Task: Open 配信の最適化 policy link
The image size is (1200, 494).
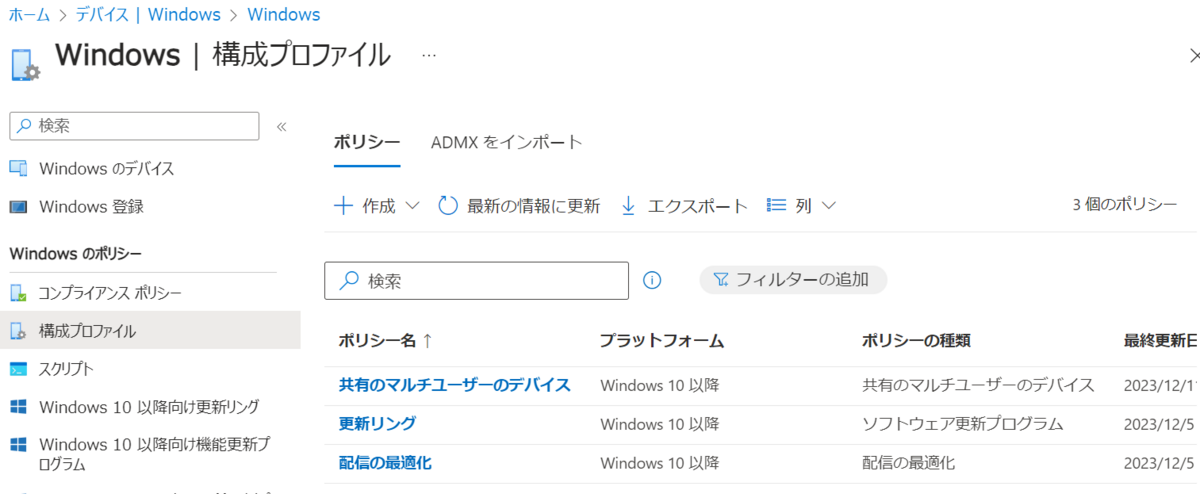Action: point(386,463)
